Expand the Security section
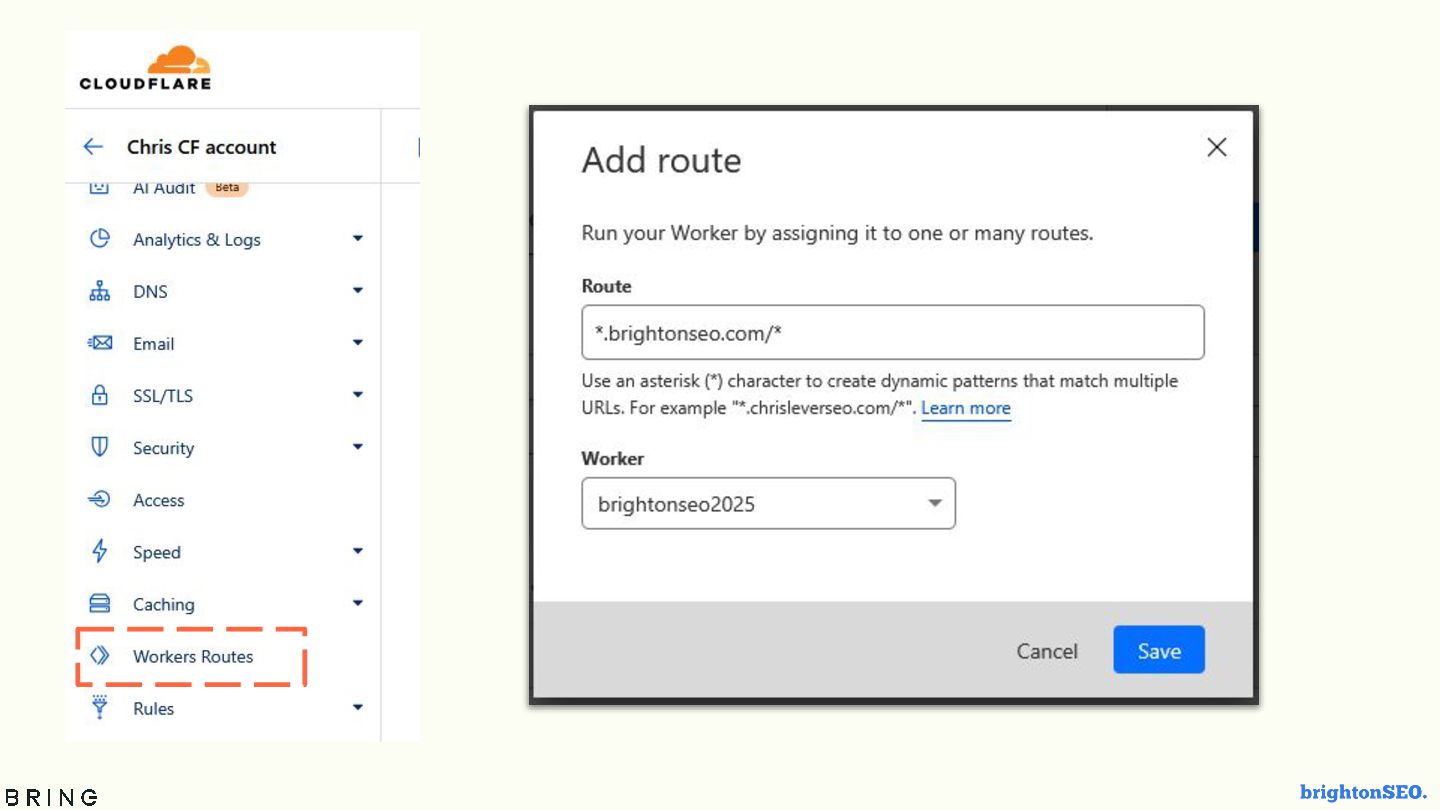The image size is (1440, 810). (357, 447)
